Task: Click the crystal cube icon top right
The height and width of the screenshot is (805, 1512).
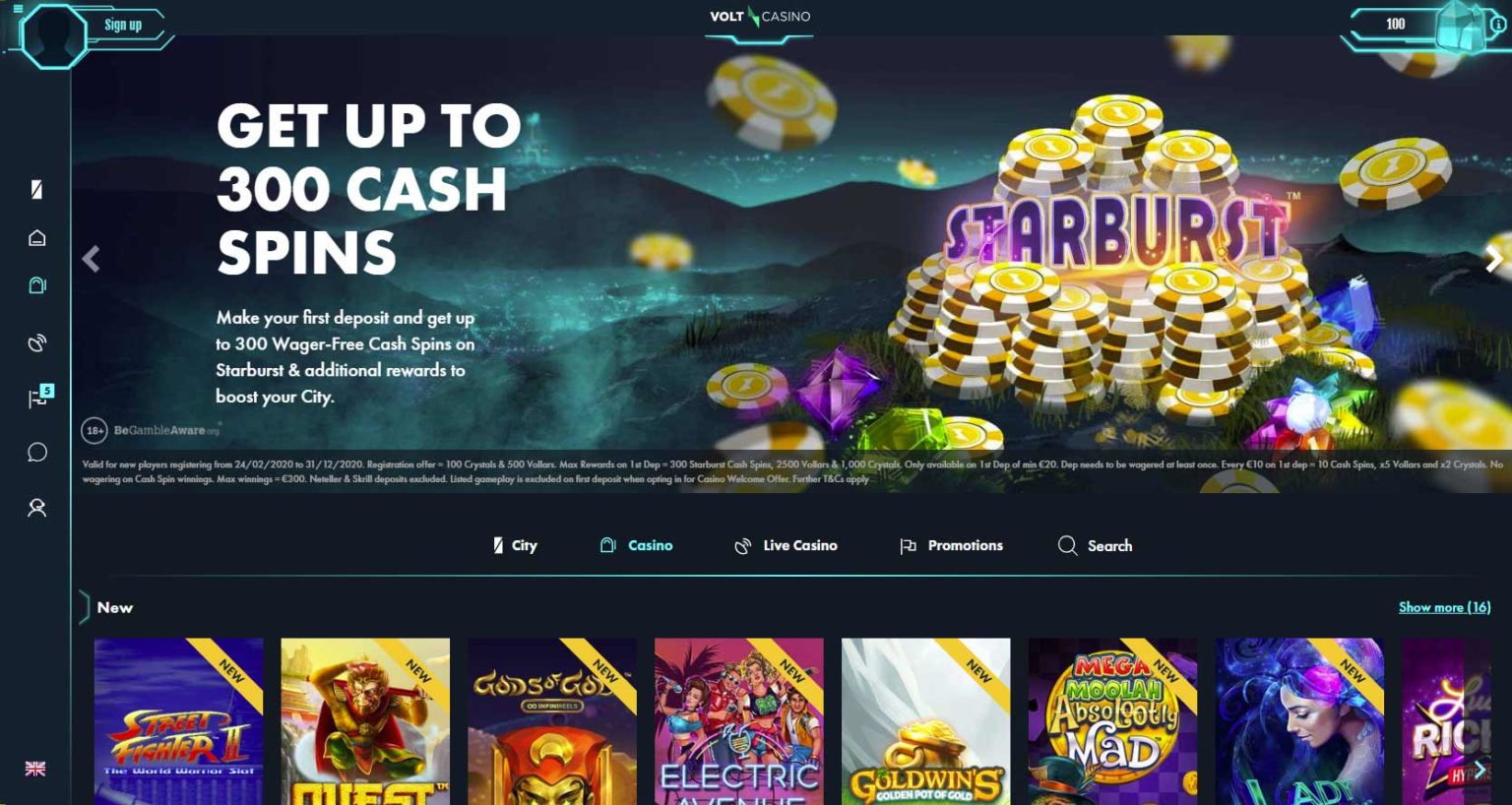Action: tap(1460, 26)
